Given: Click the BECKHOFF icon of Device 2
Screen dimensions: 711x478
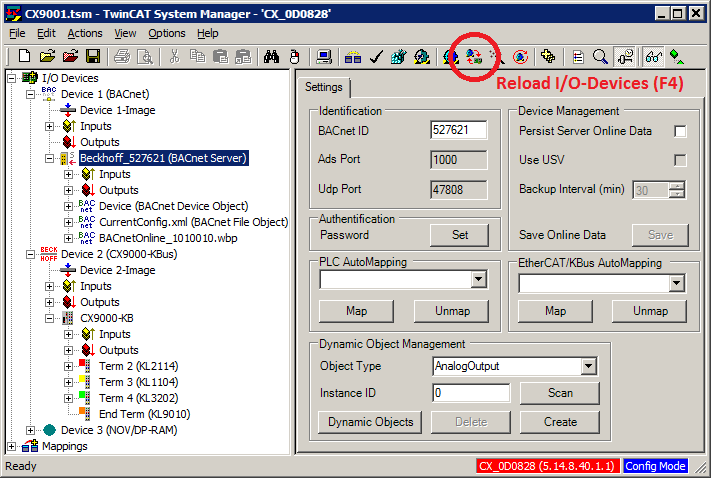Looking at the screenshot, I should pos(49,254).
